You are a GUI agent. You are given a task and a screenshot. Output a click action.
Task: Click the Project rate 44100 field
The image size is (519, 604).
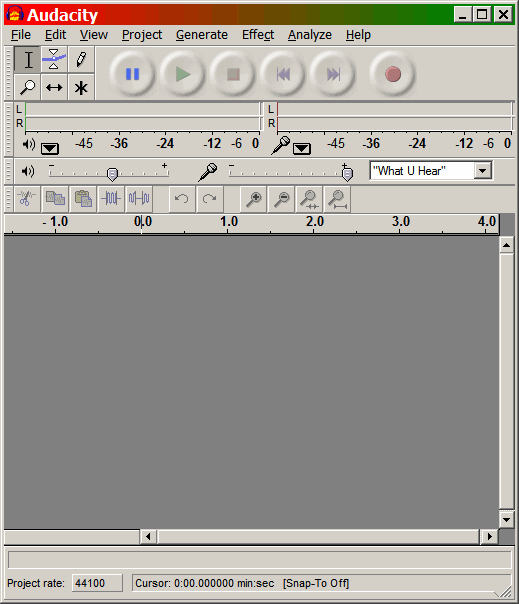click(x=97, y=583)
